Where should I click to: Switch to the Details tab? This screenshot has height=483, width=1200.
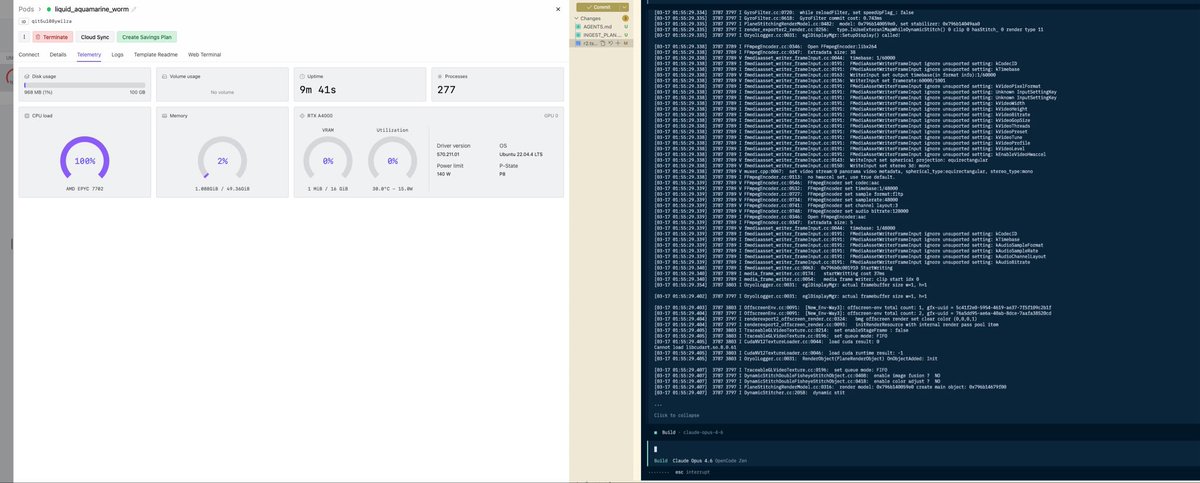coord(58,54)
